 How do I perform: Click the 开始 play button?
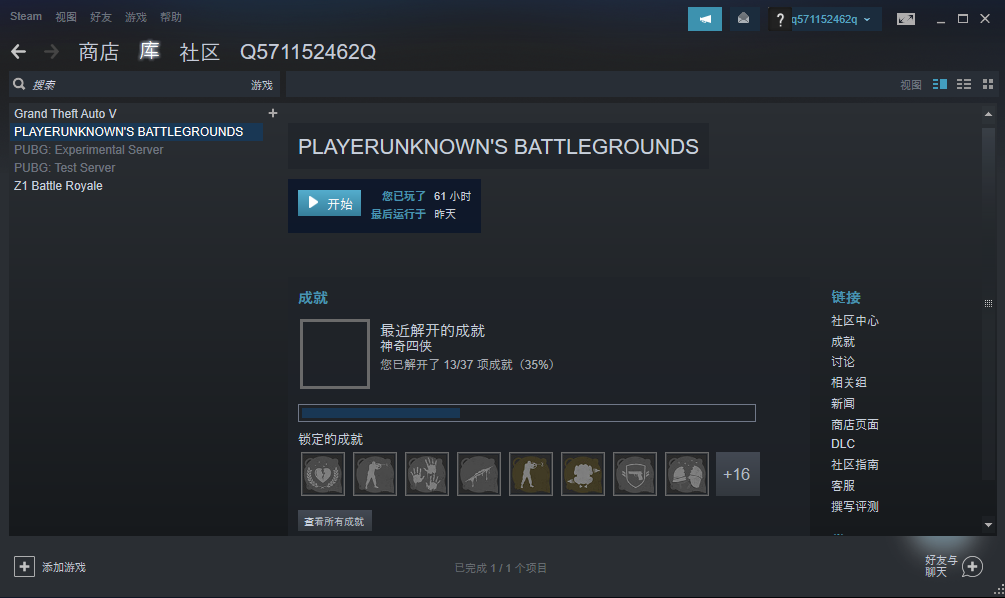click(329, 203)
